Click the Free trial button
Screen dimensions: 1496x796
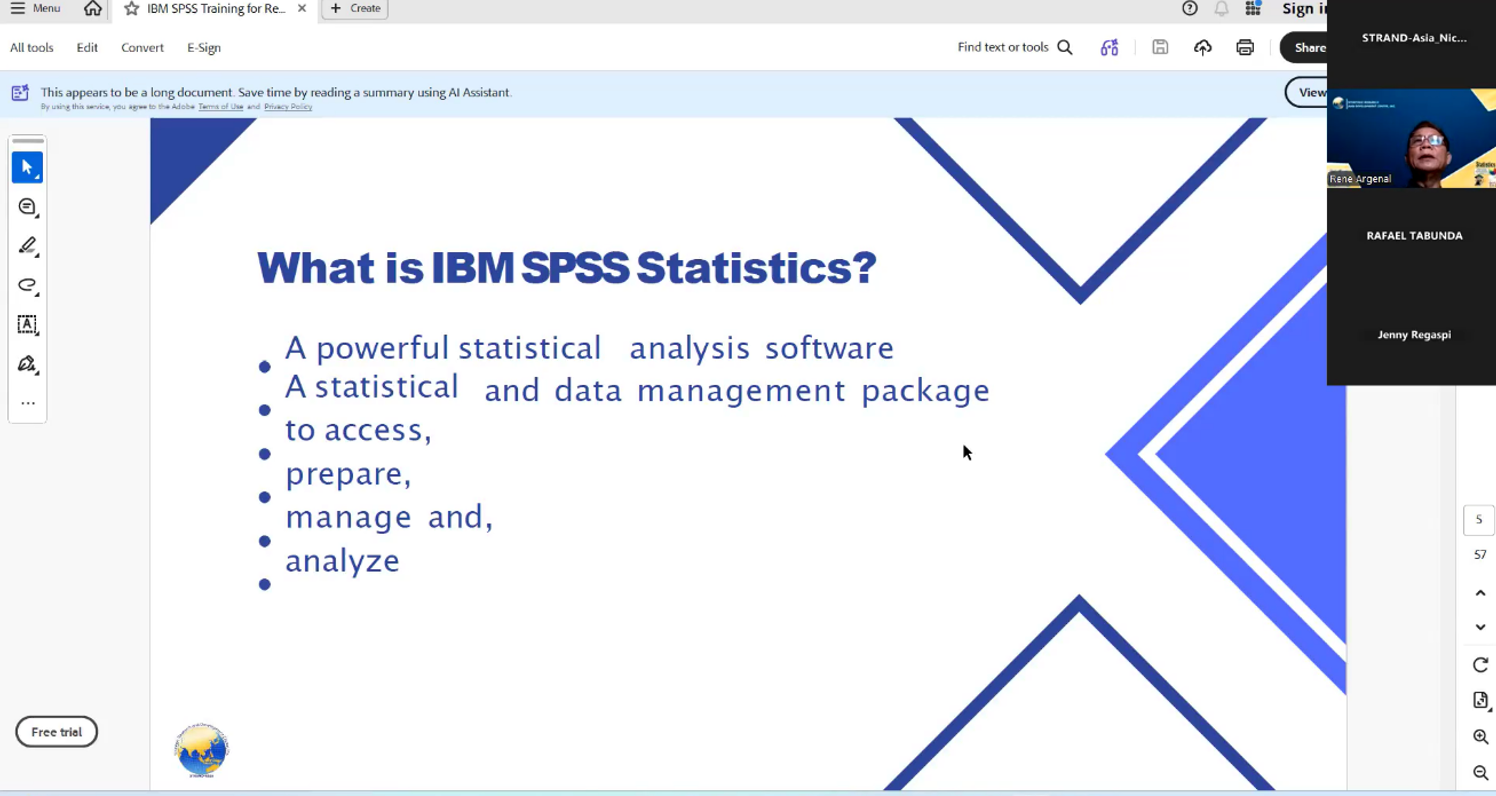click(x=56, y=732)
